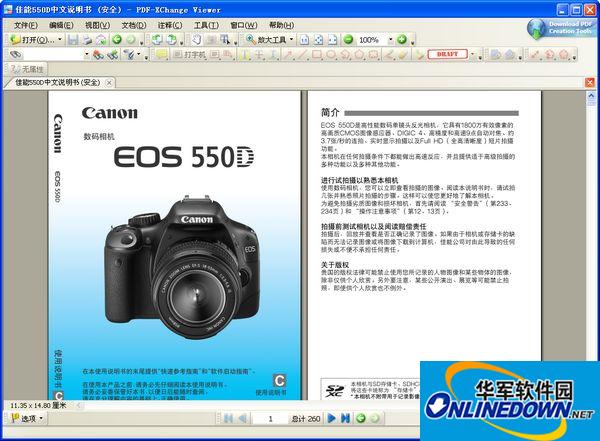Click the bottom green previous-view arrow
This screenshot has height=441, width=600.
(x=361, y=418)
